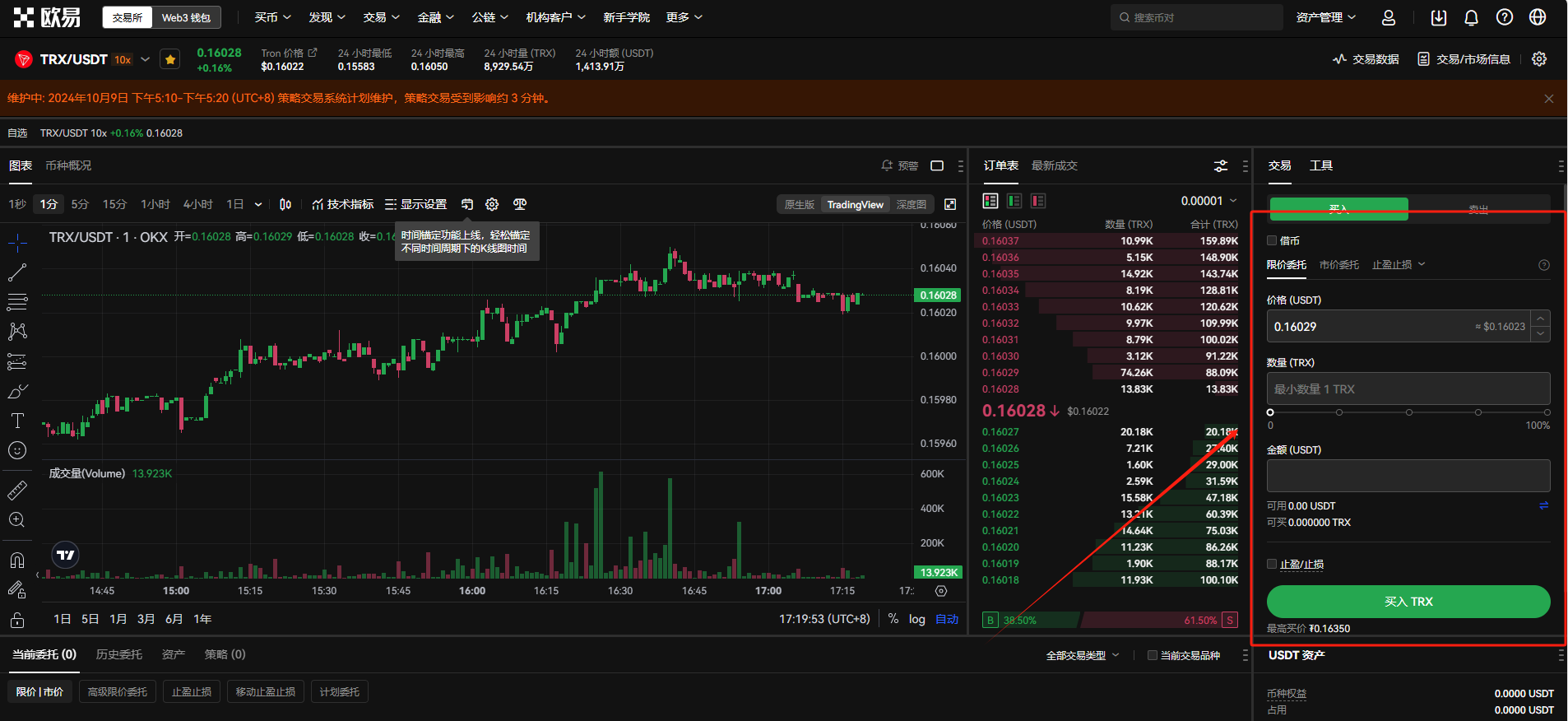Open user profile icon

click(1389, 17)
